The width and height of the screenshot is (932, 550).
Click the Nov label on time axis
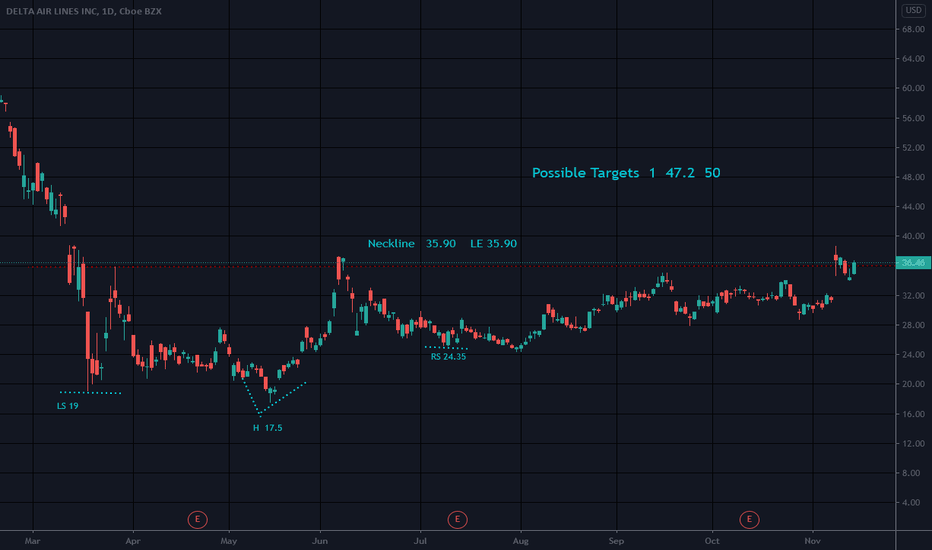(x=813, y=541)
